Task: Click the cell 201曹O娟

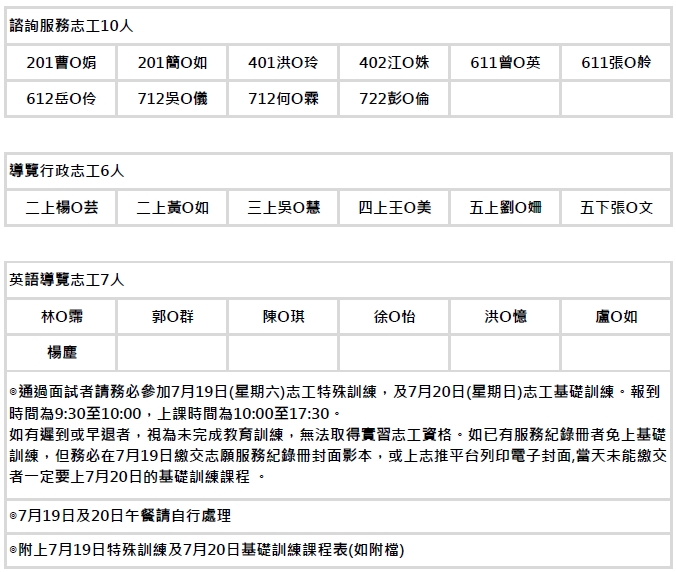Action: (x=61, y=63)
